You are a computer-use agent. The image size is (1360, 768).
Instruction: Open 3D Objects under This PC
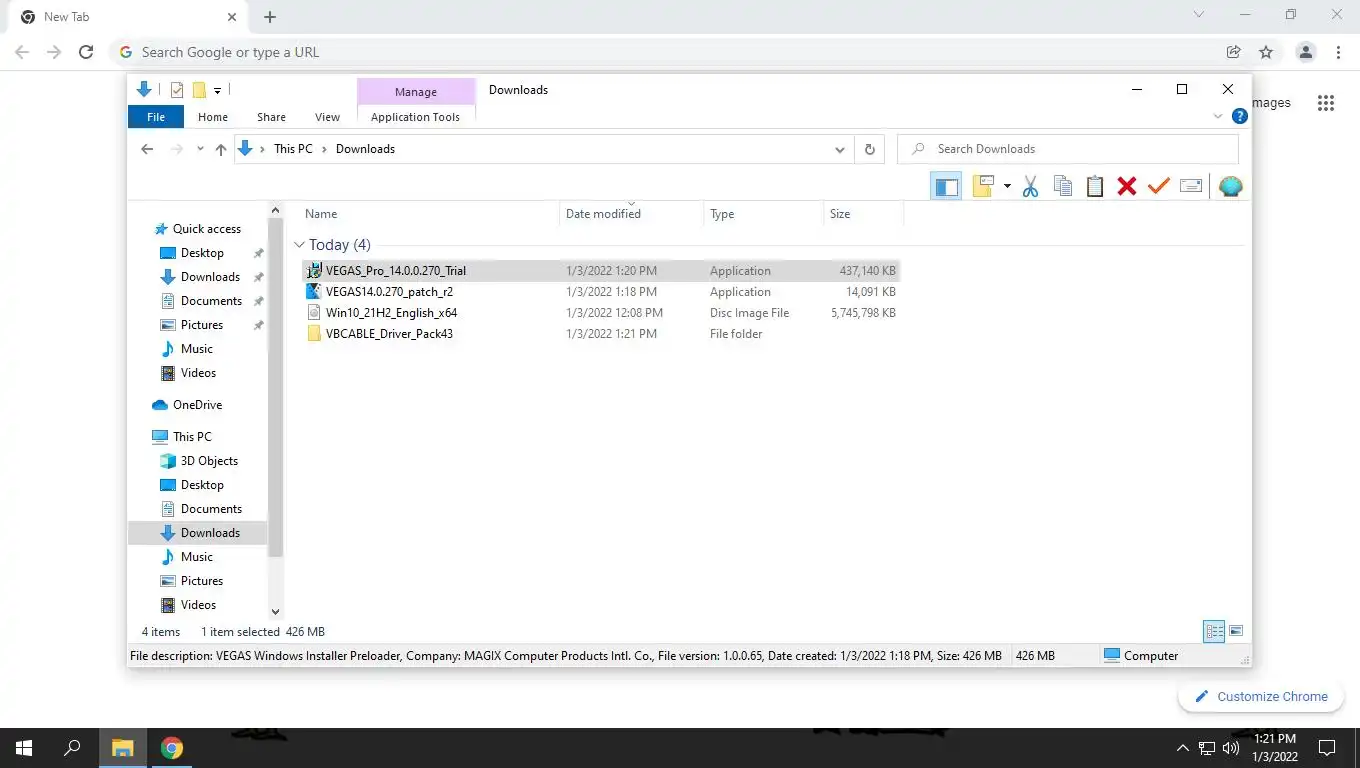(x=209, y=461)
